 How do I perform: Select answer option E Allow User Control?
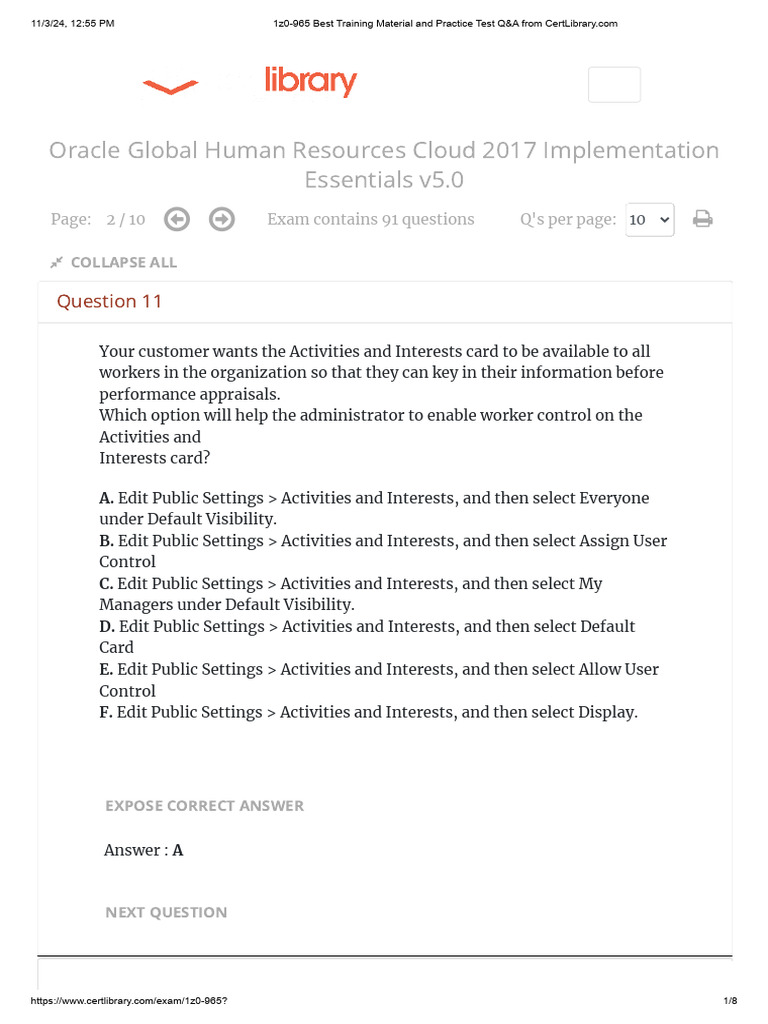tap(379, 680)
